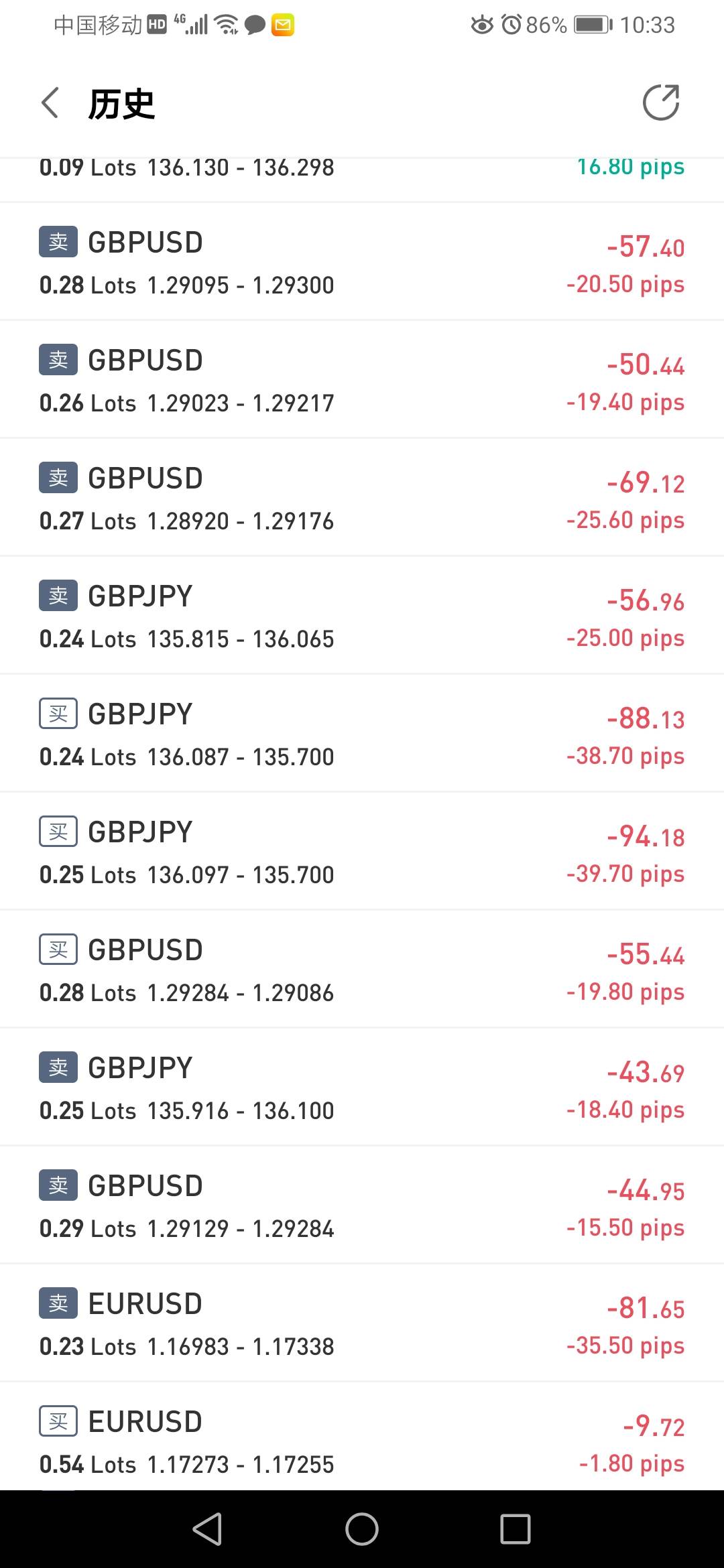Tap the 卖 sell badge on EURUSD trade
This screenshot has width=724, height=1568.
tap(58, 1303)
